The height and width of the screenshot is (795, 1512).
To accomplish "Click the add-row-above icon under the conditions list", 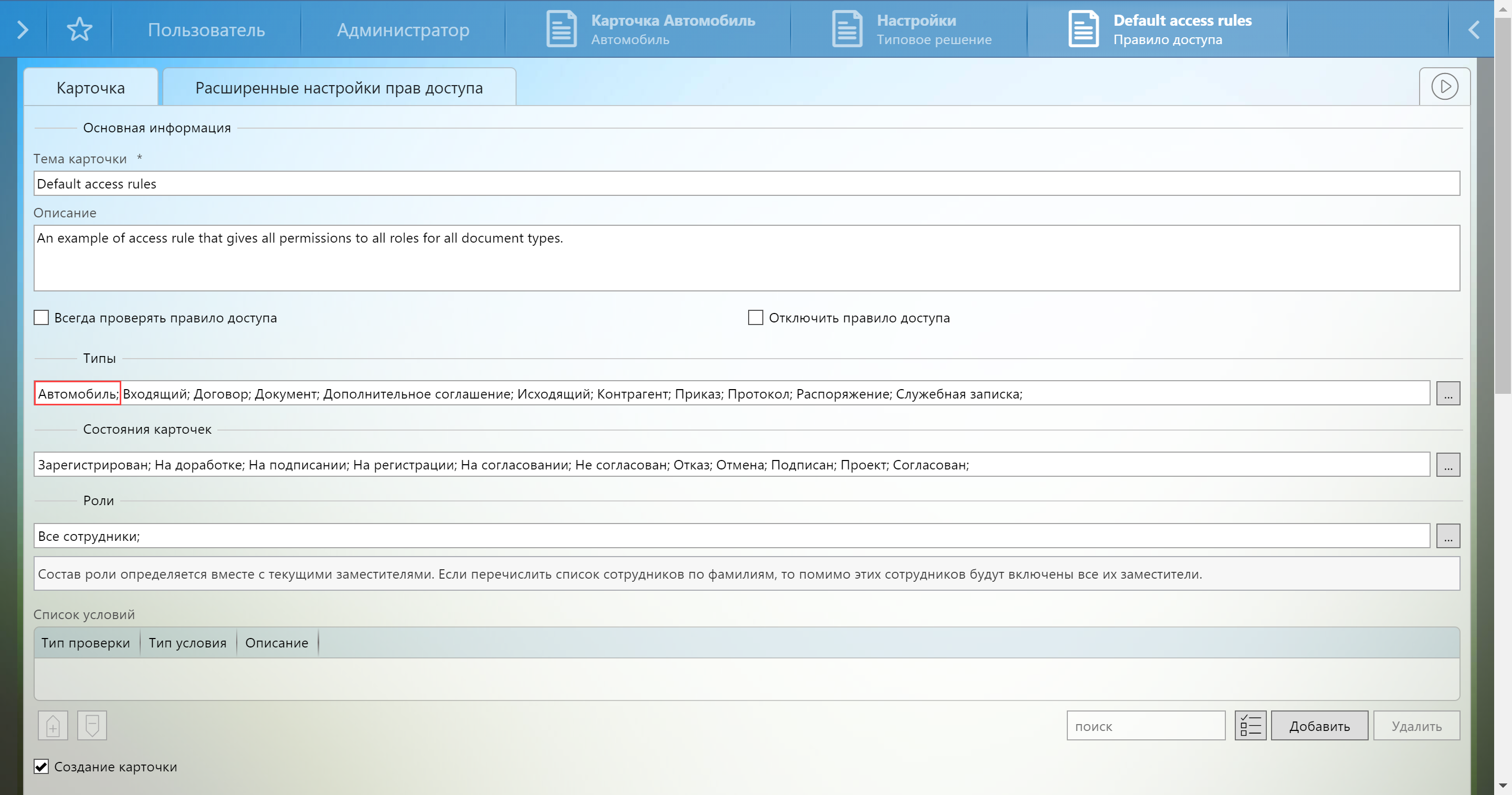I will 53,726.
